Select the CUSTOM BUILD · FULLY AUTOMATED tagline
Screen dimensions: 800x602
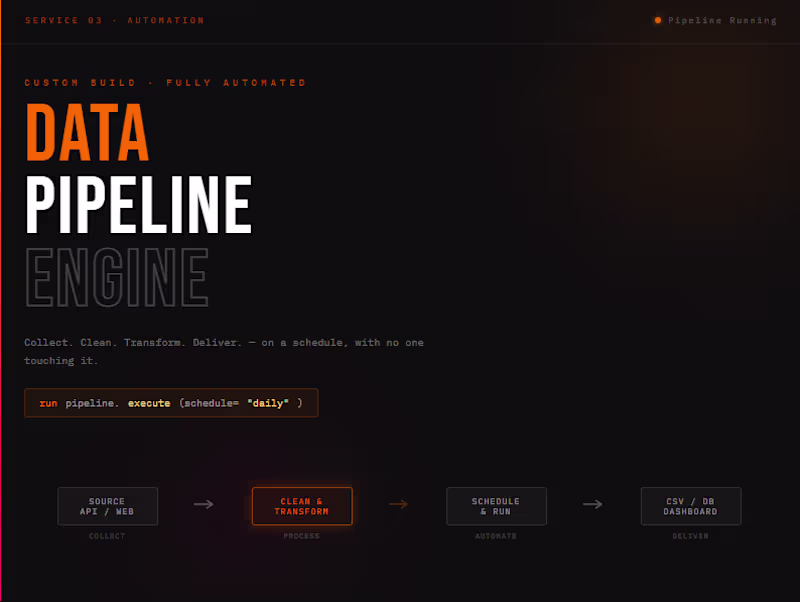(165, 82)
